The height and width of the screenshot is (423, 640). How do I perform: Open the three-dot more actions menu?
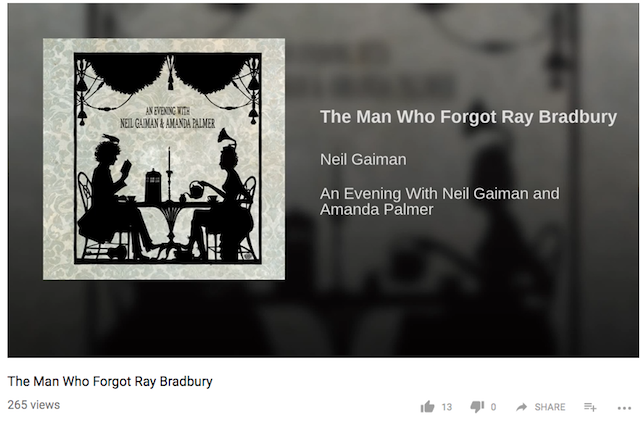624,407
